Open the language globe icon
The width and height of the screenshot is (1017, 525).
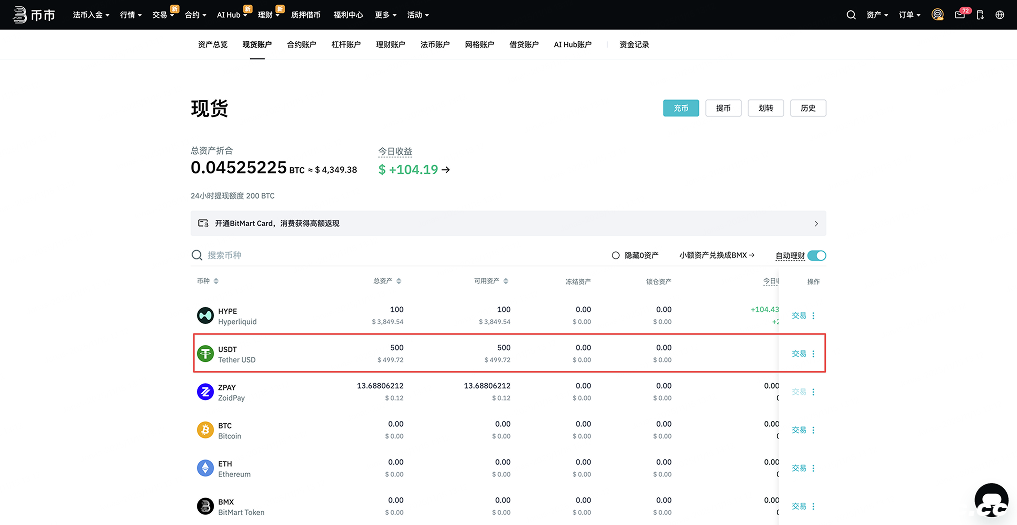coord(999,15)
